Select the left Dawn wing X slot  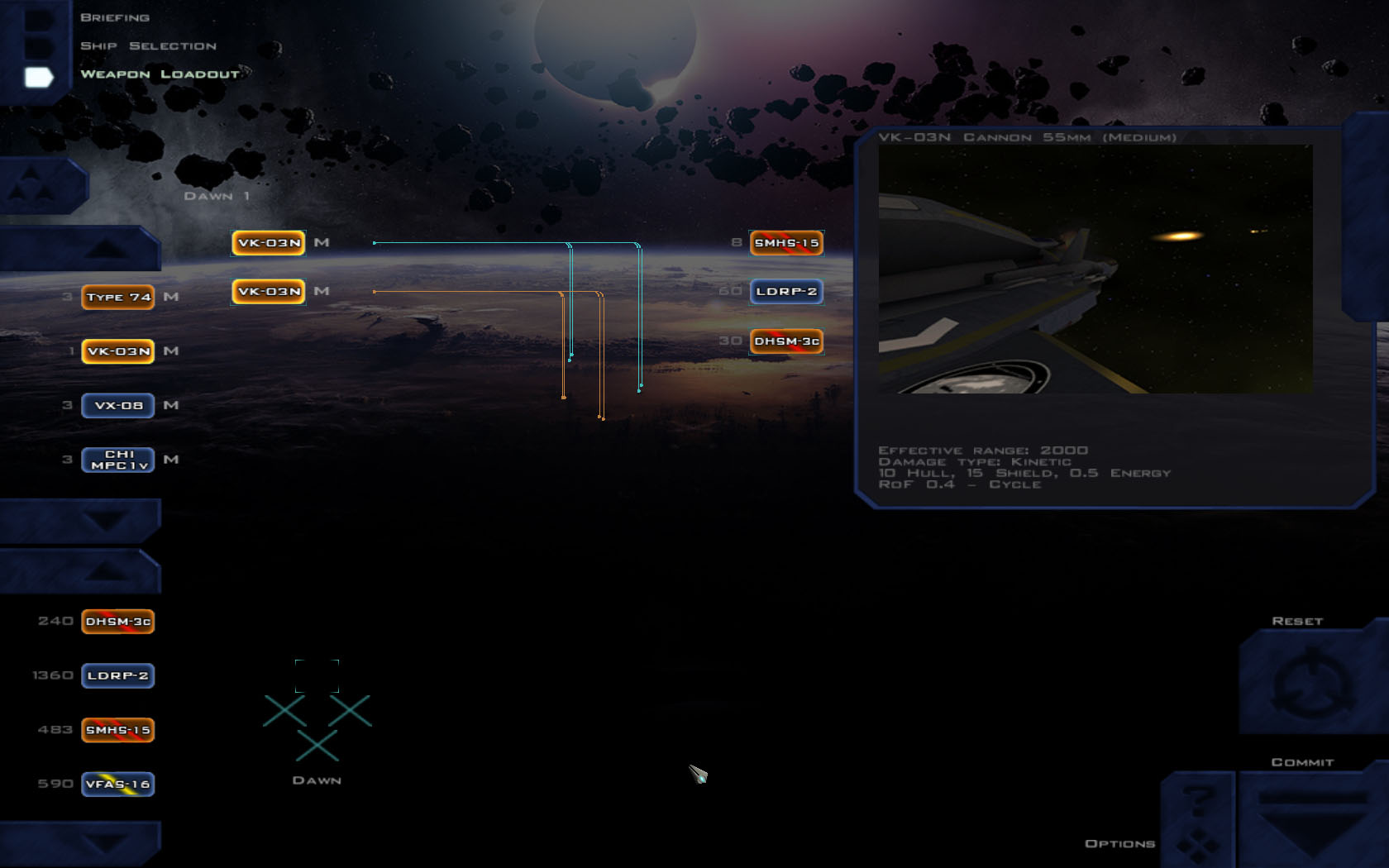pyautogui.click(x=284, y=711)
